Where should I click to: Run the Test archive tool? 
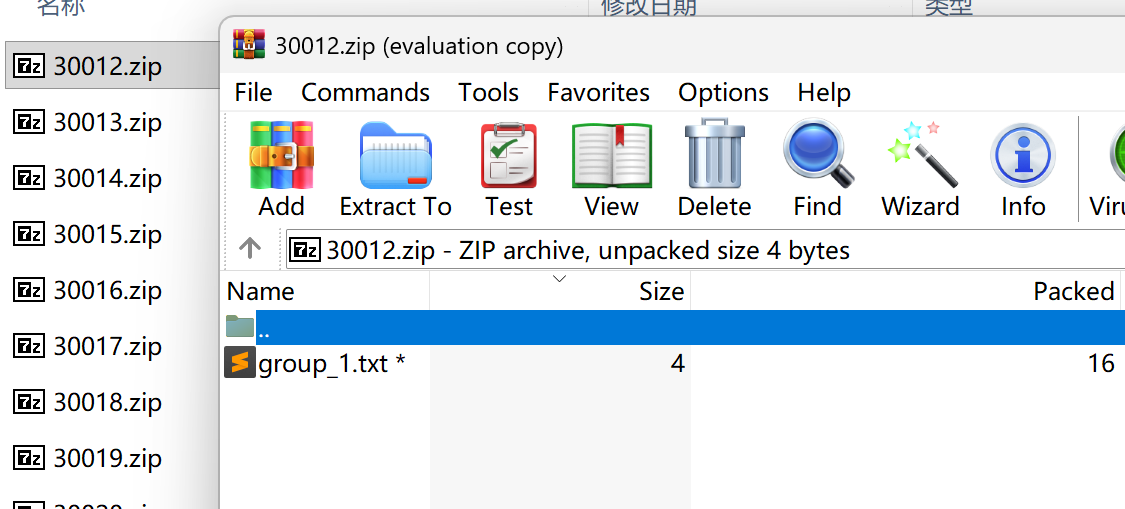tap(509, 155)
